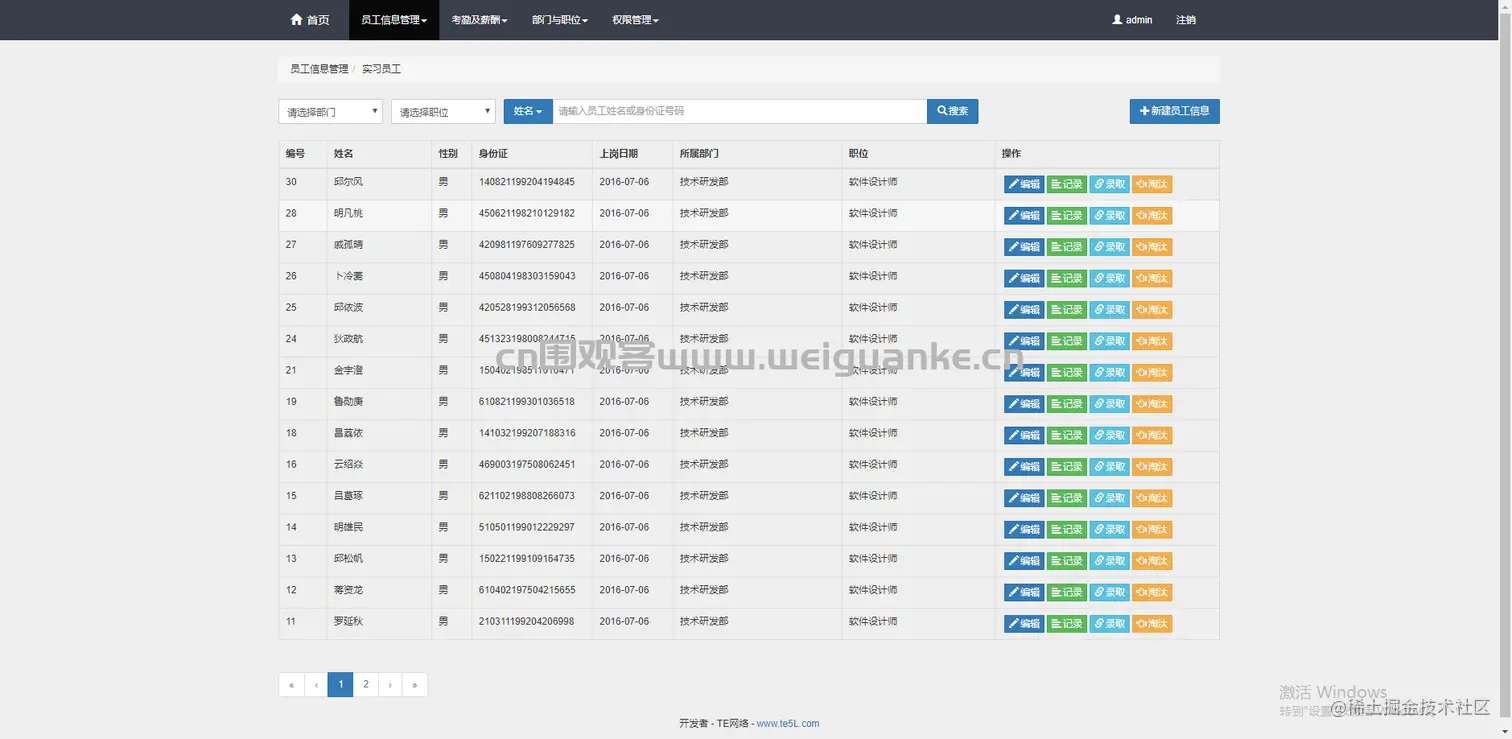Screen dimensions: 1512x739
Task: Click 录取 for employee number 28
Action: click(x=1109, y=215)
